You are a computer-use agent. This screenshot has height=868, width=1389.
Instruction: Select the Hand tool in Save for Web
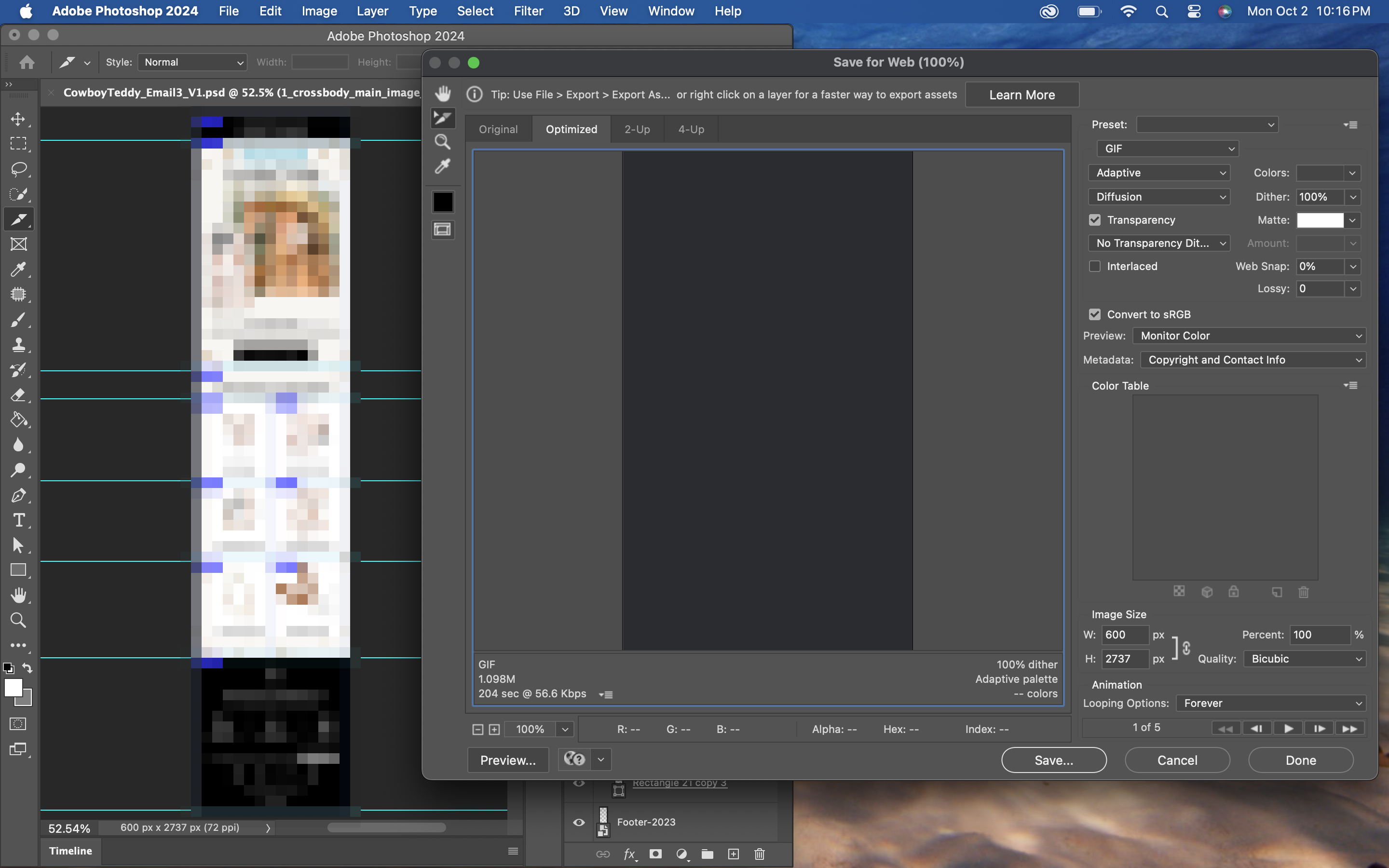point(443,93)
